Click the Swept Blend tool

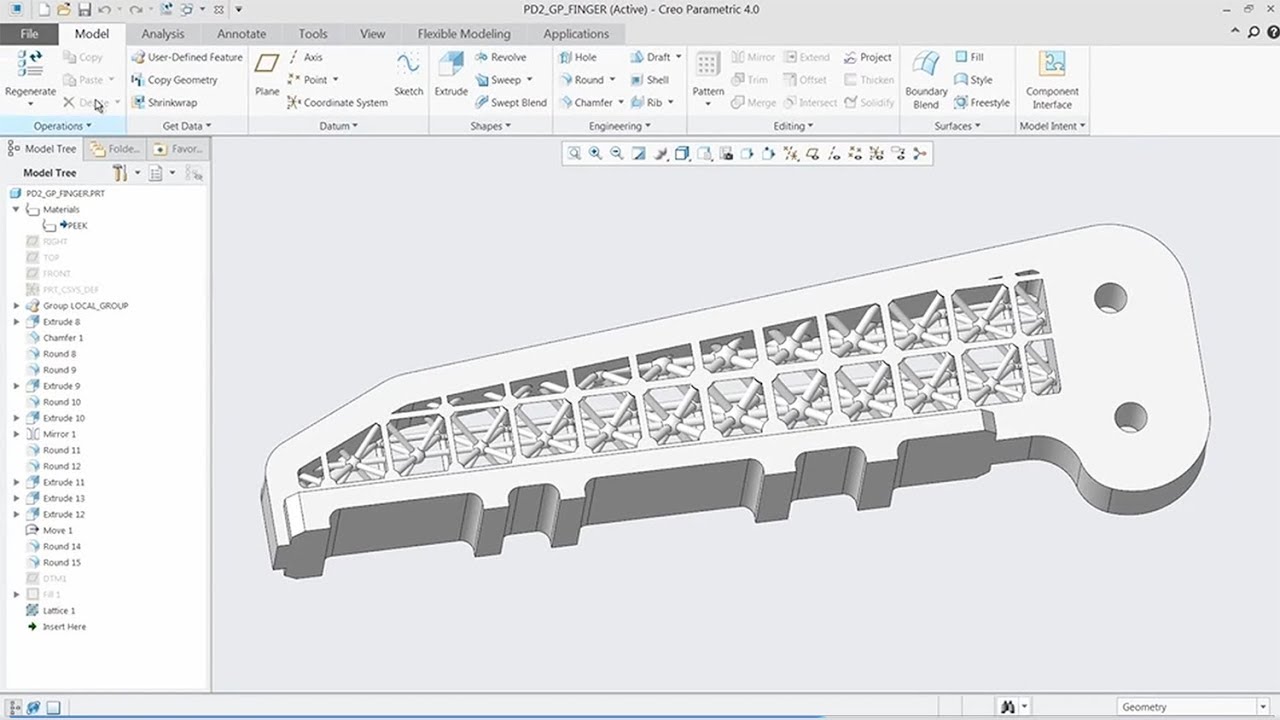tap(510, 102)
